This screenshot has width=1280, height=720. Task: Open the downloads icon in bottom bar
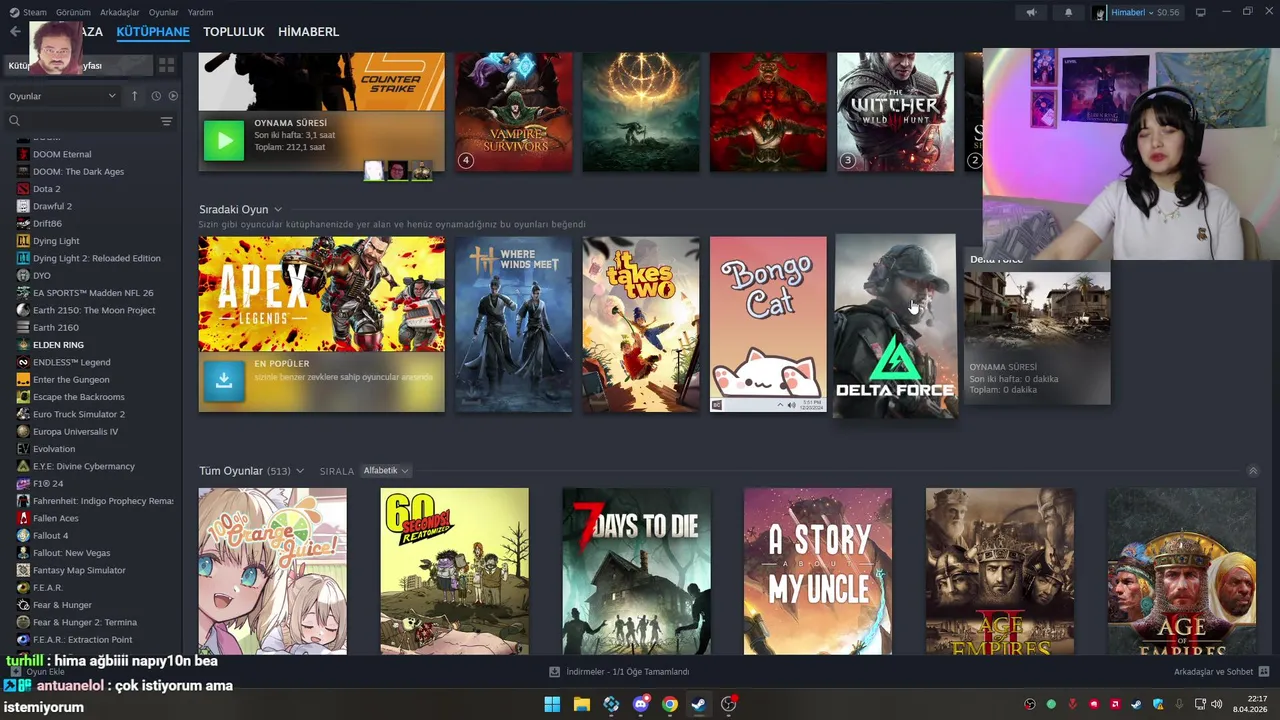coord(555,672)
